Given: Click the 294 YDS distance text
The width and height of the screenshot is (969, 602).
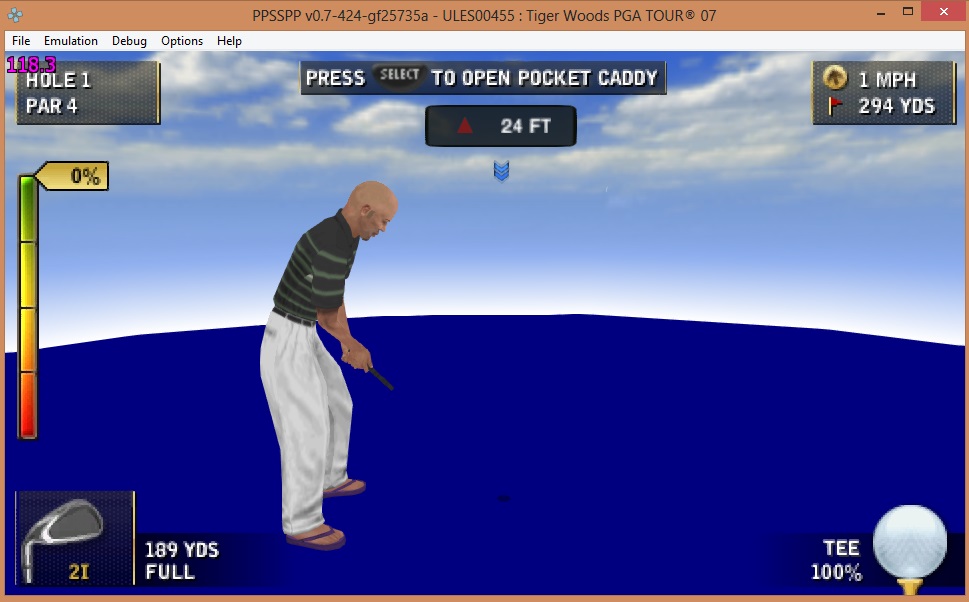Looking at the screenshot, I should (x=897, y=106).
